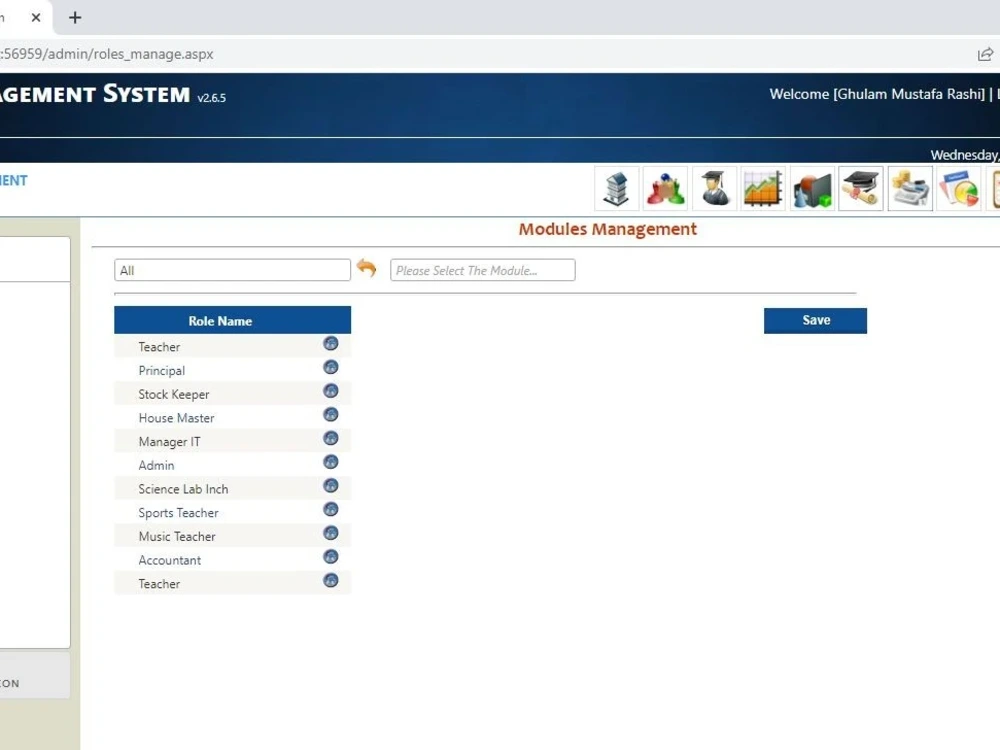Viewport: 1000px width, 750px height.
Task: Click the round icon in Manager IT row
Action: (330, 438)
